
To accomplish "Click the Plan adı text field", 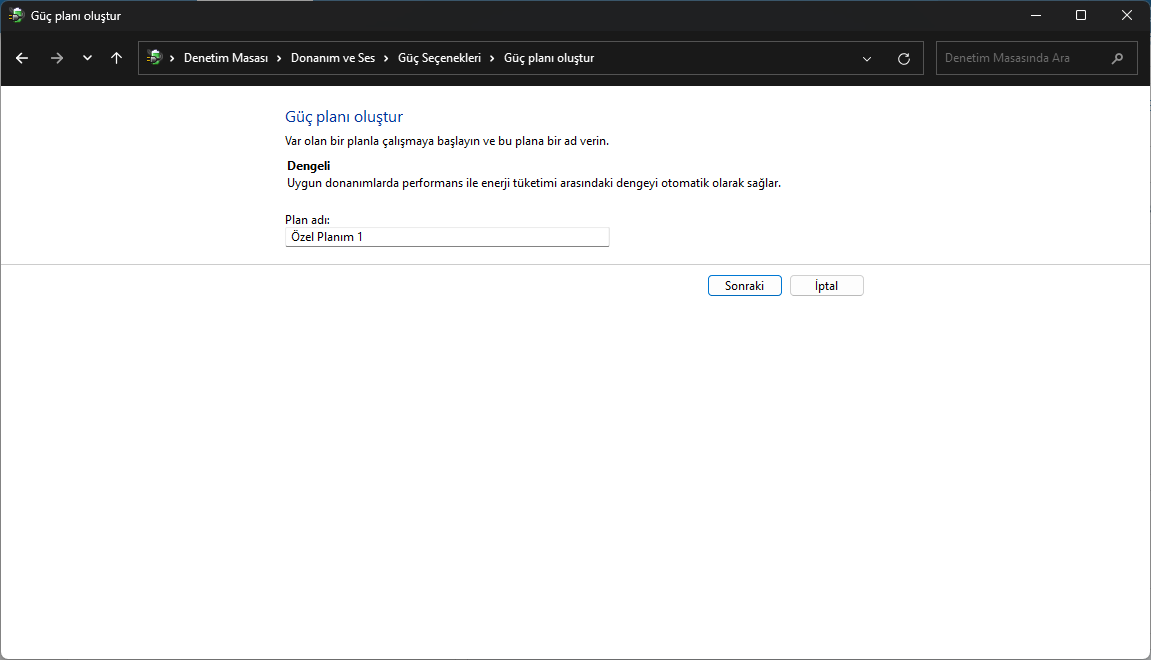I will (447, 236).
